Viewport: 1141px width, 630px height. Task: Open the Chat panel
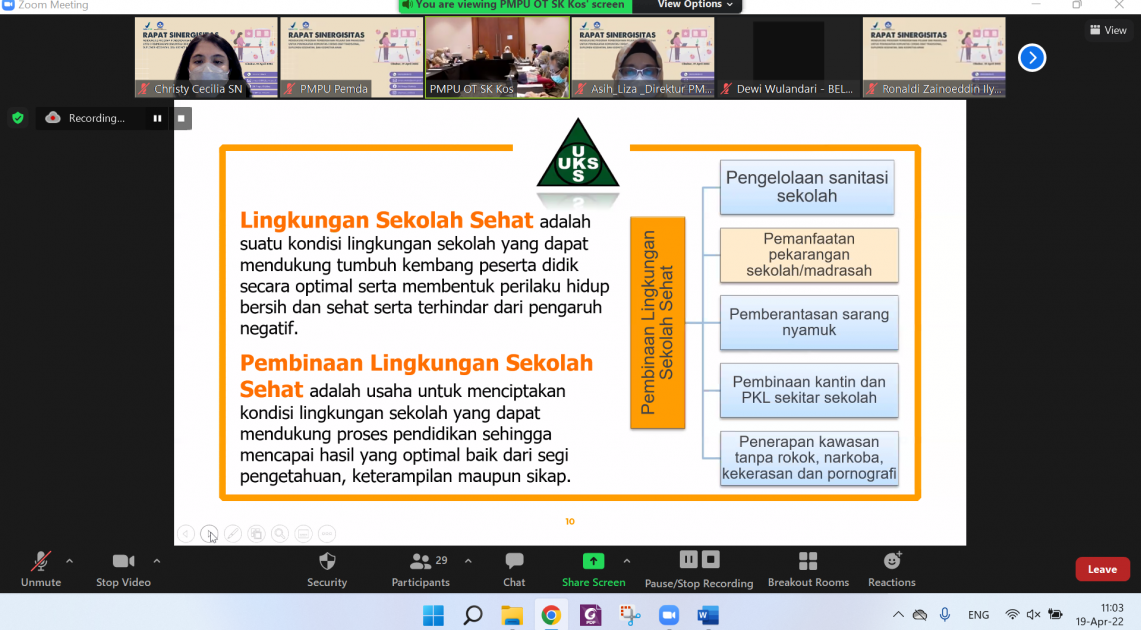pos(514,568)
